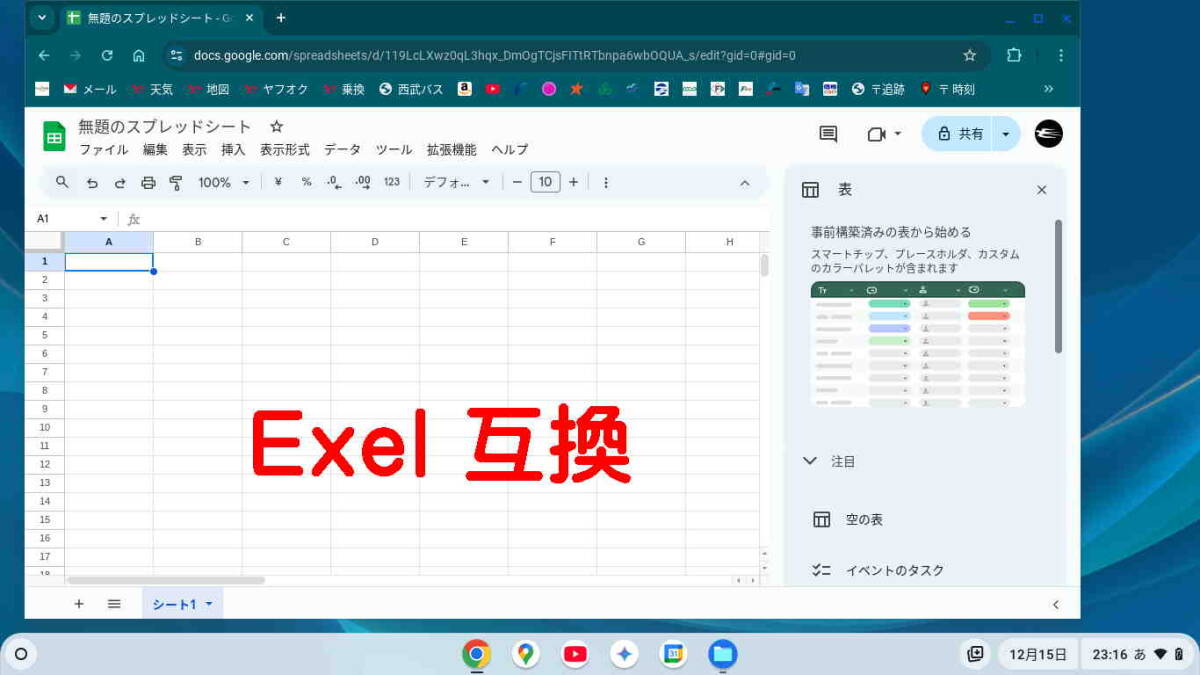
Task: Open the 123 number formats menu
Action: 392,182
